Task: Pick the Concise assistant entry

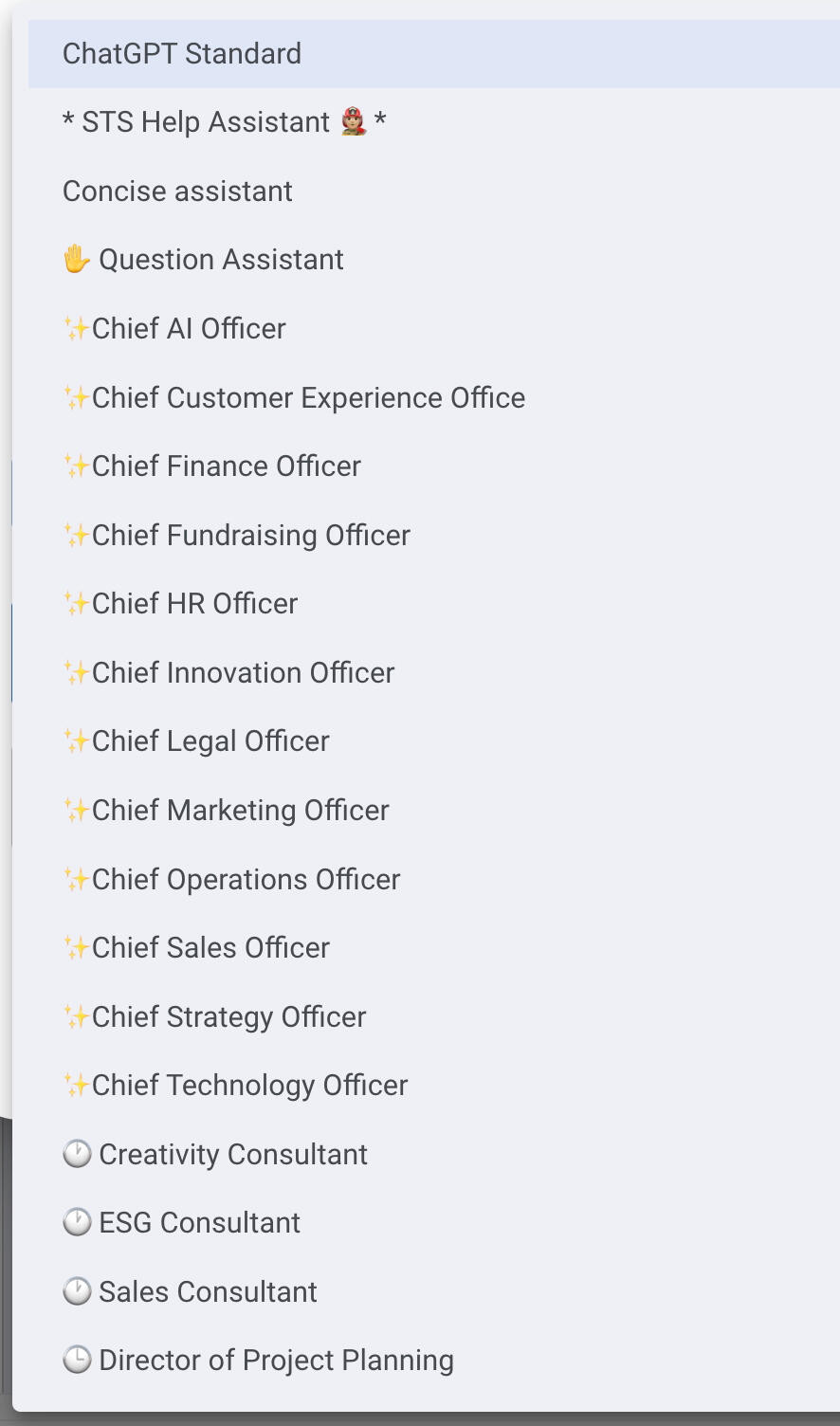Action: [177, 192]
